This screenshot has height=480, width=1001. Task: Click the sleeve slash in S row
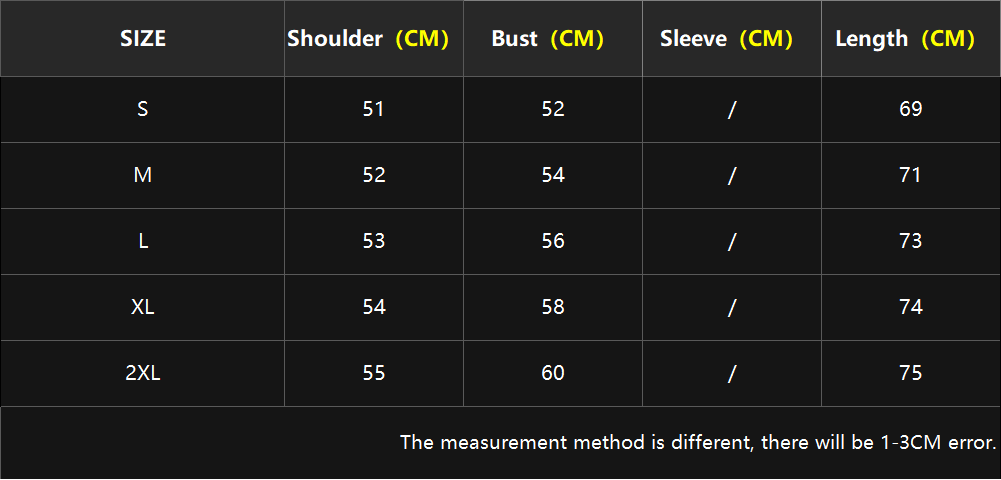[x=732, y=110]
